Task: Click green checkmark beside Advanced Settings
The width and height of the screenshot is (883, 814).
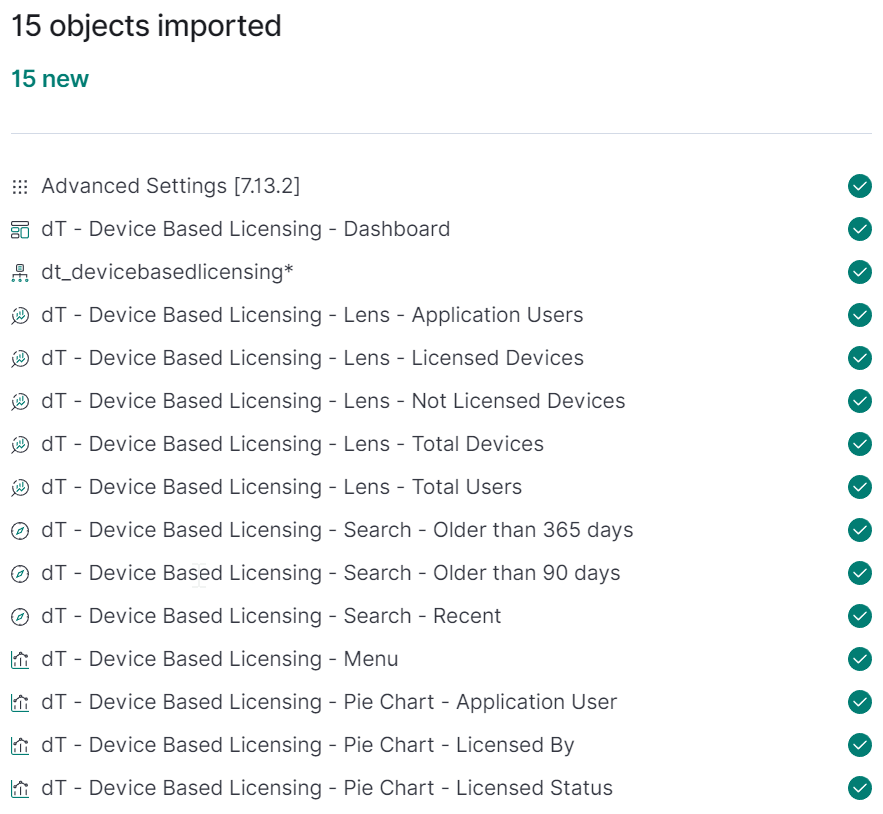Action: point(859,186)
